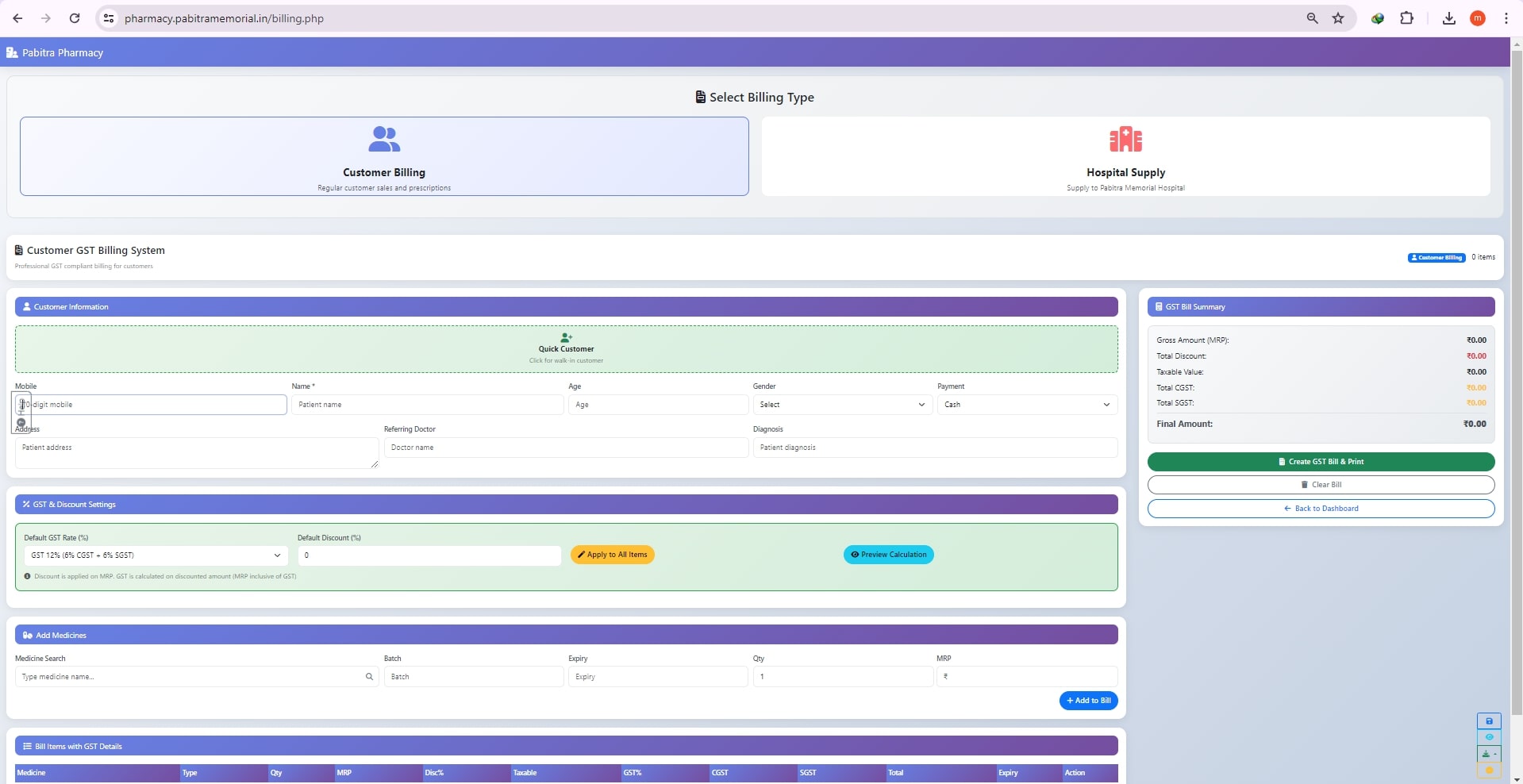Open Chrome's three-dot menu
The height and width of the screenshot is (784, 1523).
coord(1506,17)
